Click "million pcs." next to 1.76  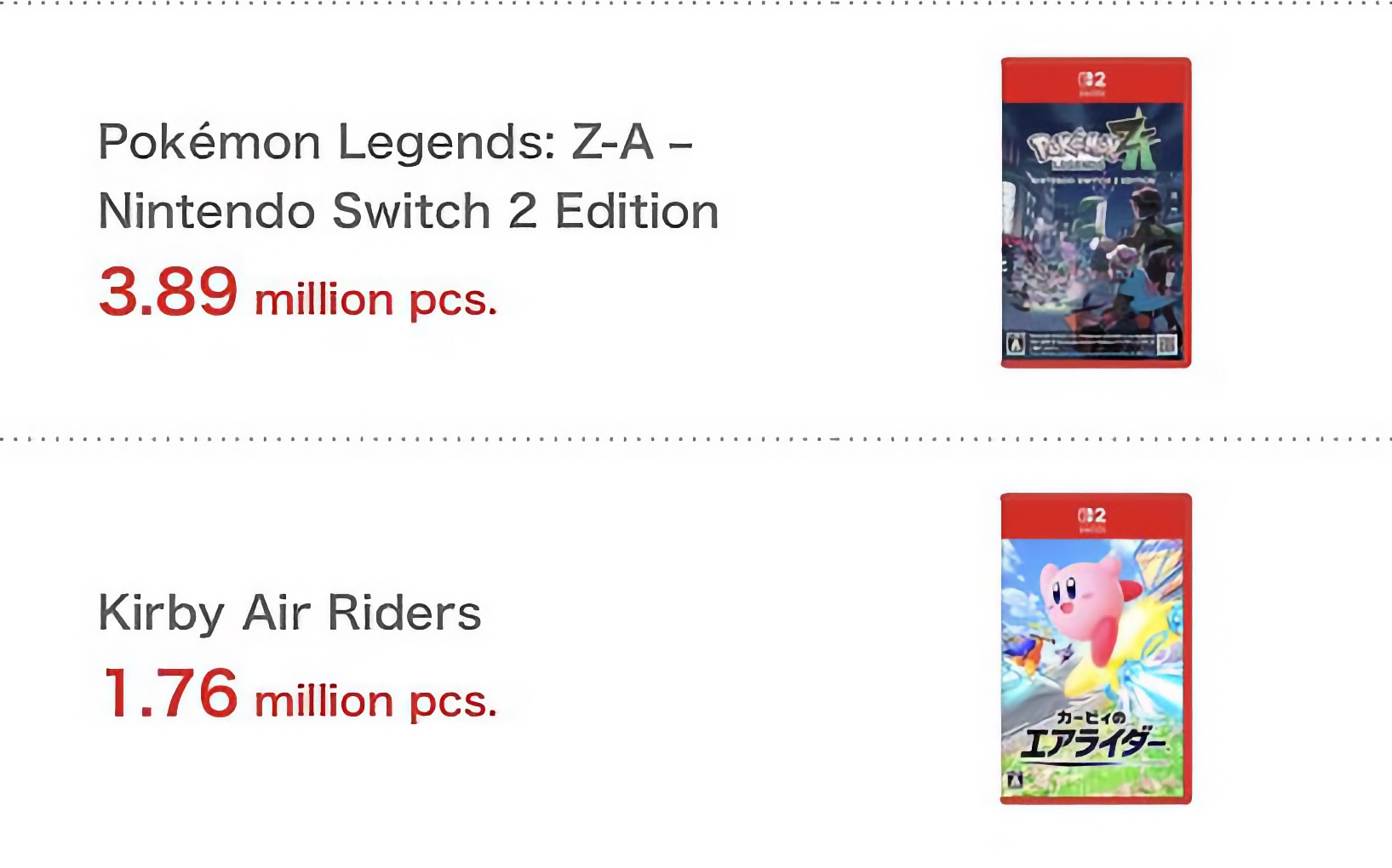click(375, 702)
